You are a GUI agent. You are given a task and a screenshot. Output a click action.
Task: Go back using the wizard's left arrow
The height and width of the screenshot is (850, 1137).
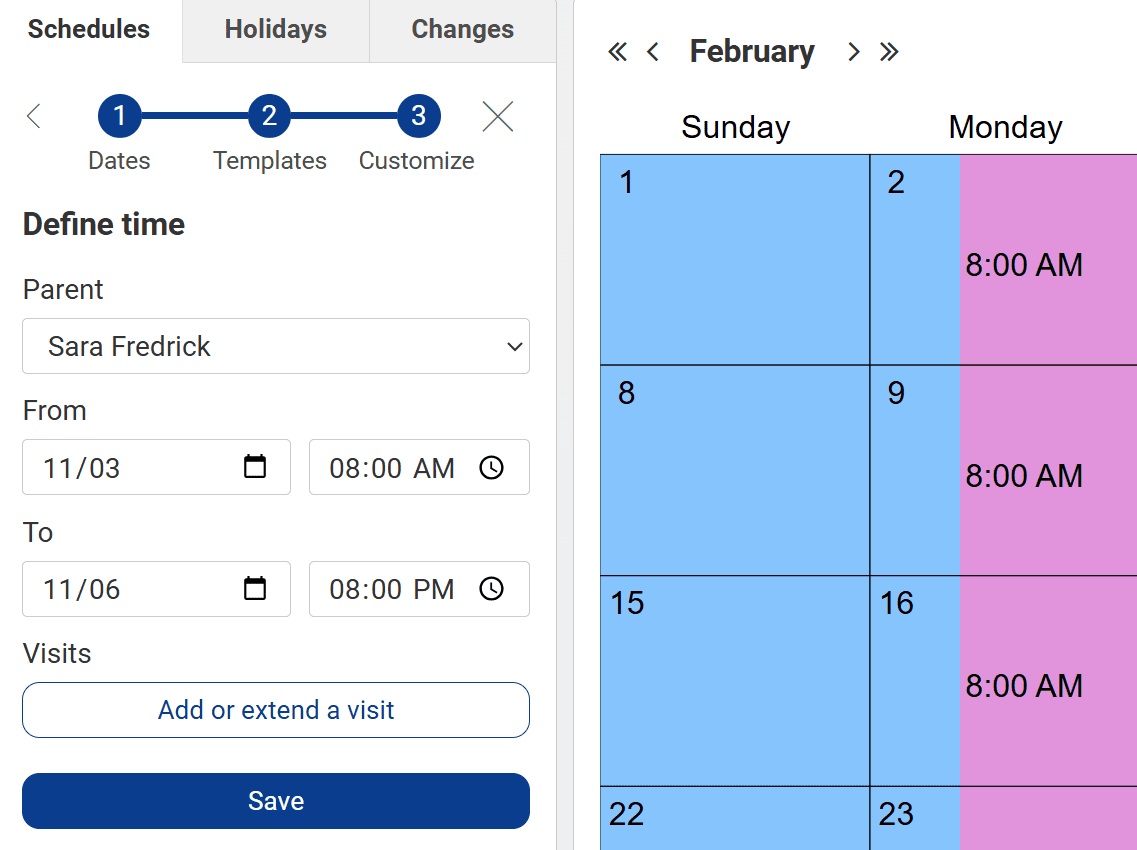click(x=34, y=117)
